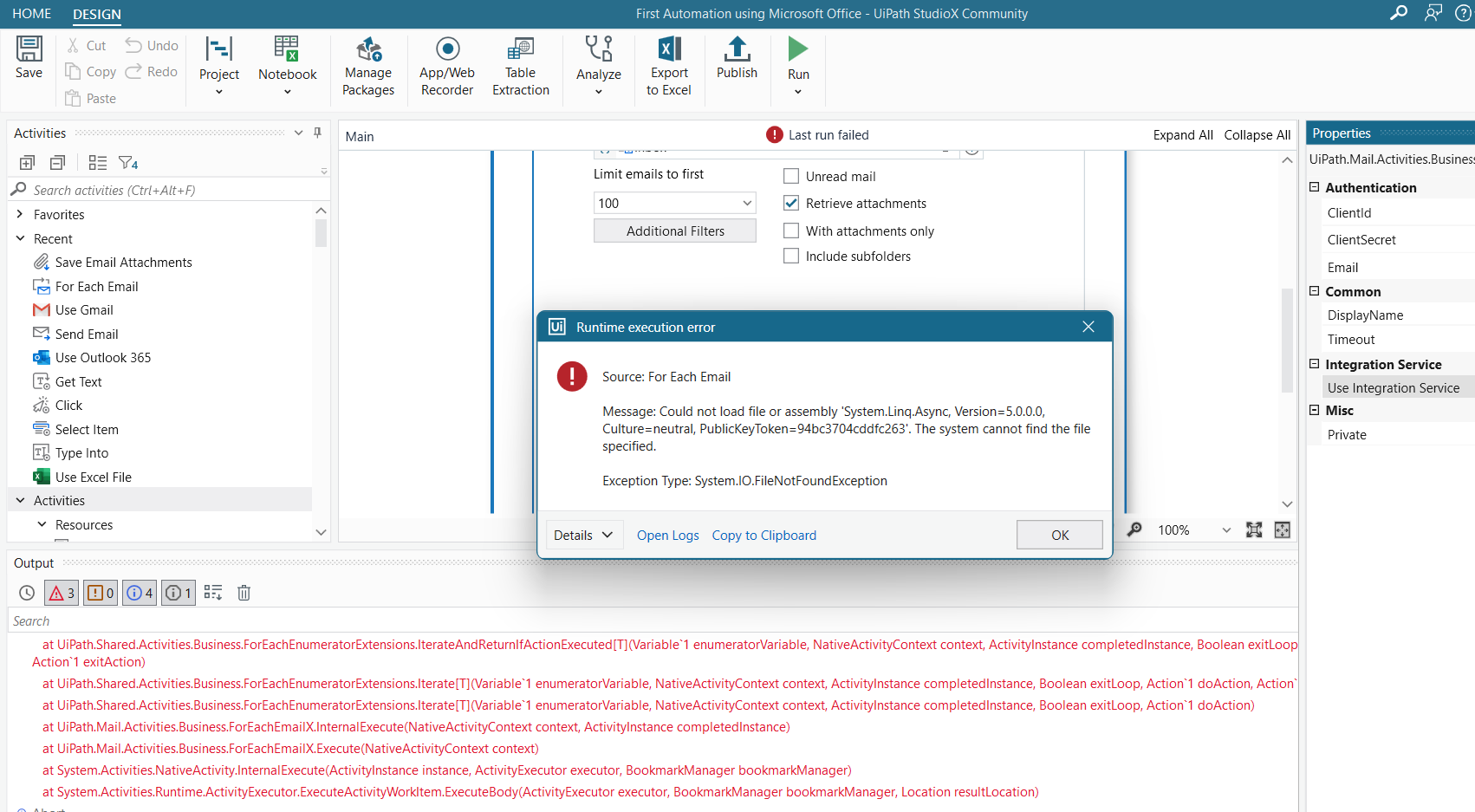The image size is (1475, 812).
Task: Click Copy to Clipboard link
Action: [763, 536]
